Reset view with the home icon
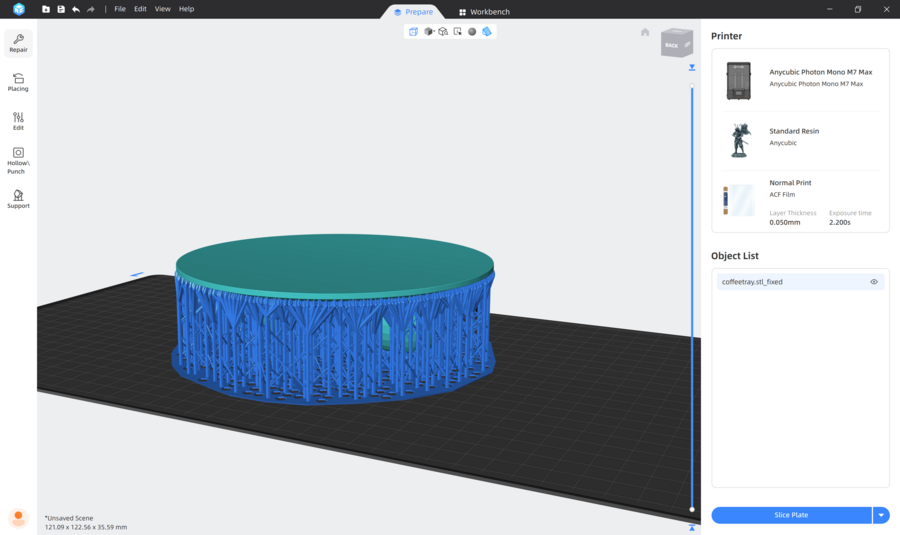The height and width of the screenshot is (535, 900). 645,32
